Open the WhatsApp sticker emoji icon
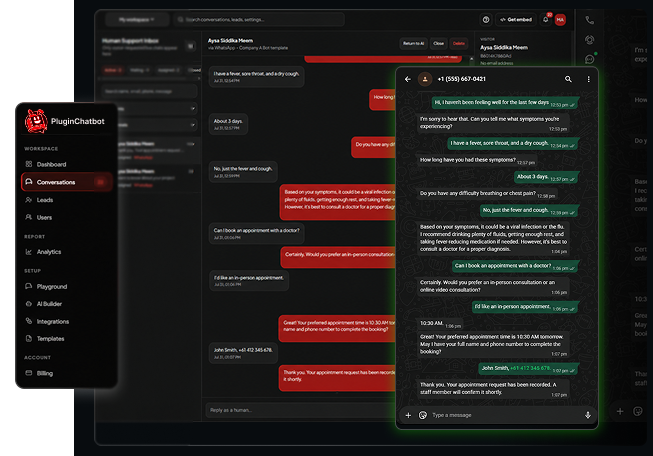Image resolution: width=653 pixels, height=456 pixels. tap(423, 415)
